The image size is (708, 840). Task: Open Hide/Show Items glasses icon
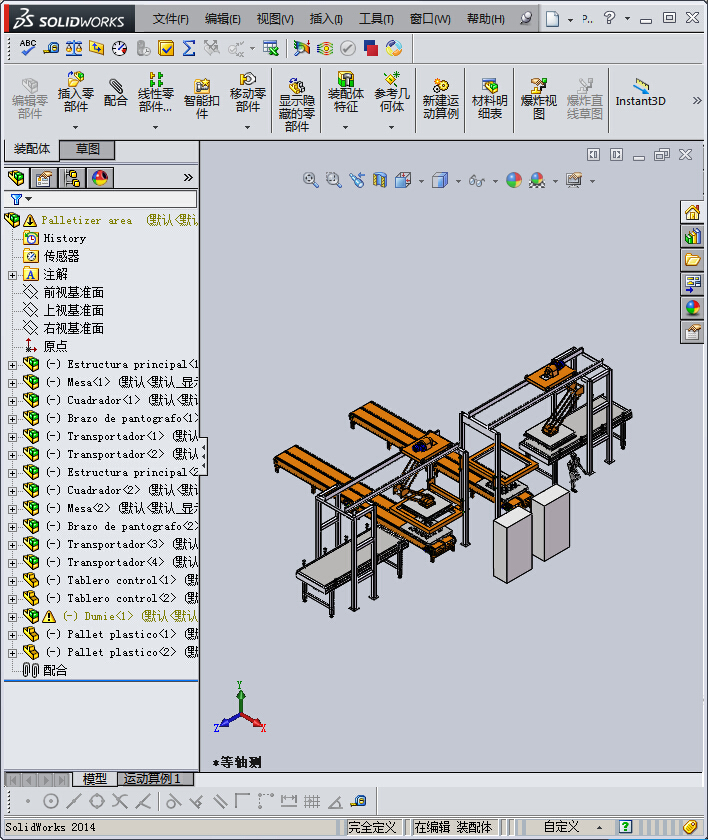(477, 181)
